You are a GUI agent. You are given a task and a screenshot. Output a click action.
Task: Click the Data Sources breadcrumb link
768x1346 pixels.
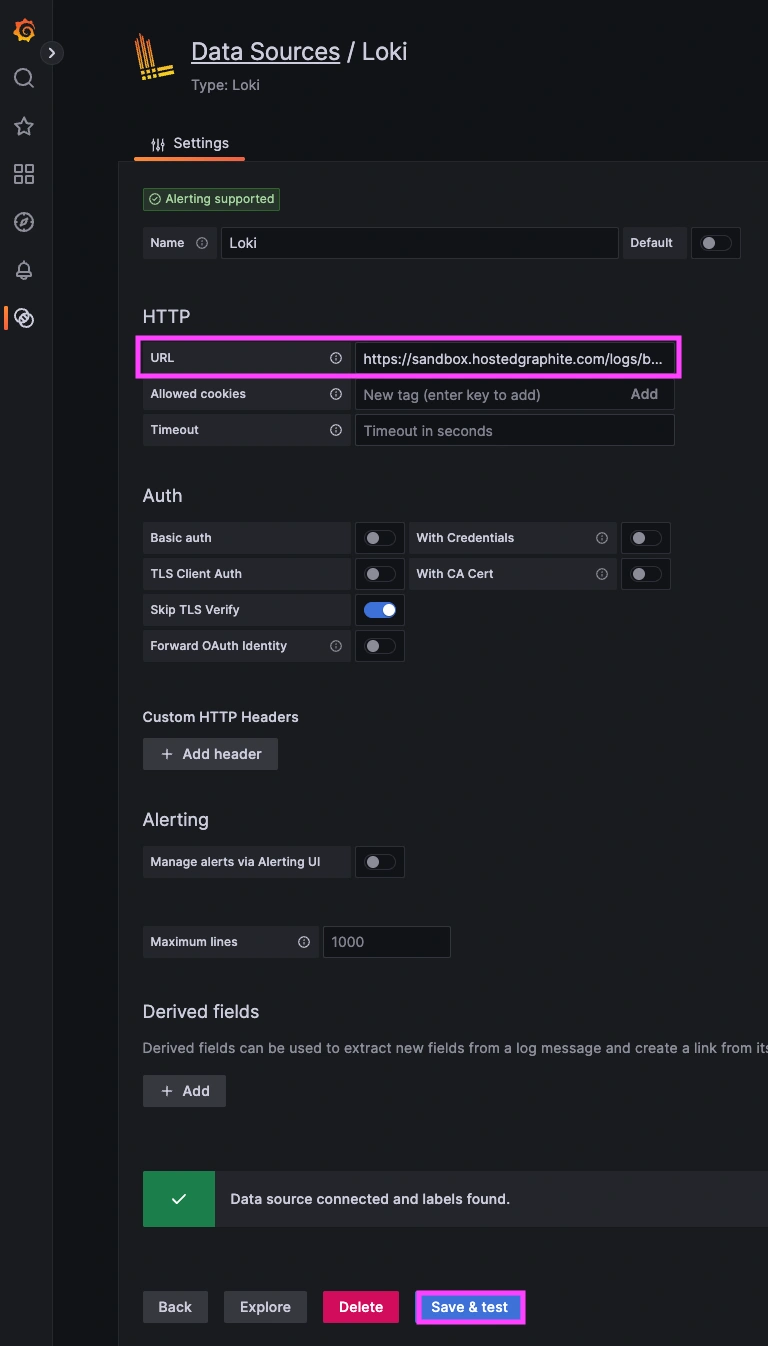click(x=265, y=52)
